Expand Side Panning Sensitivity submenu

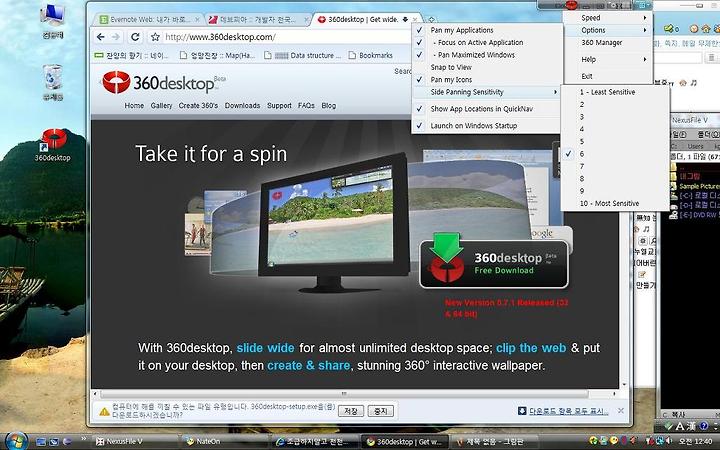click(487, 92)
